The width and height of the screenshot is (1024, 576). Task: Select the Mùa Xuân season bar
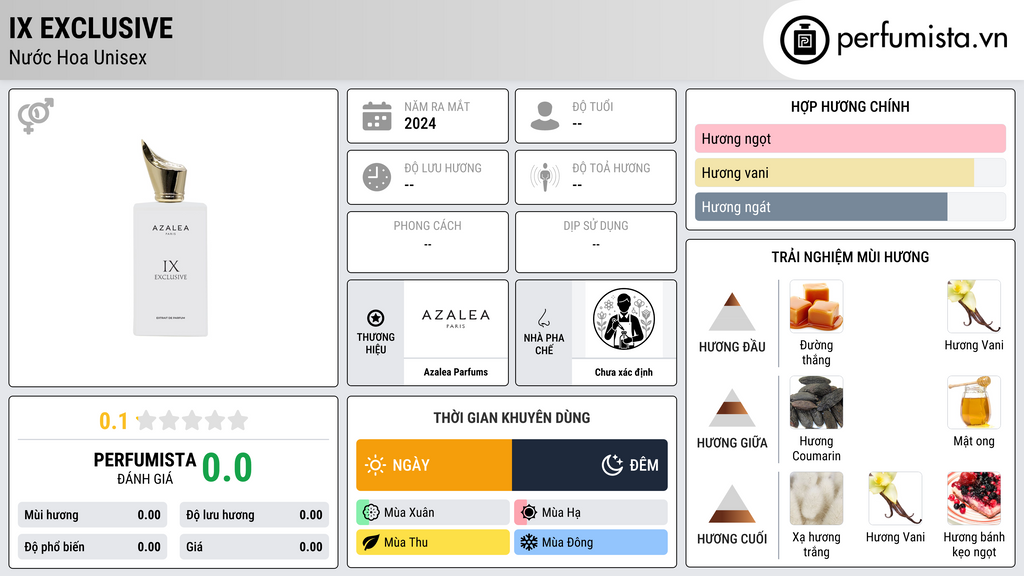pos(433,513)
